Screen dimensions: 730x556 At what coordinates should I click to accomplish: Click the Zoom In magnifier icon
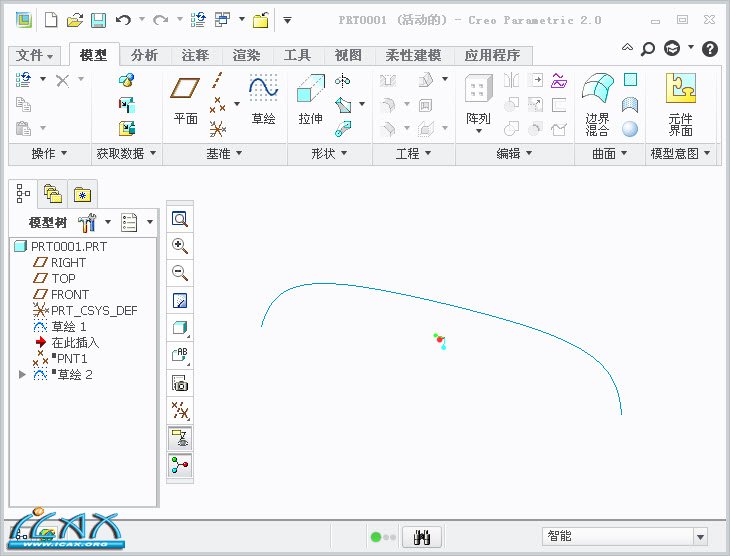click(180, 246)
